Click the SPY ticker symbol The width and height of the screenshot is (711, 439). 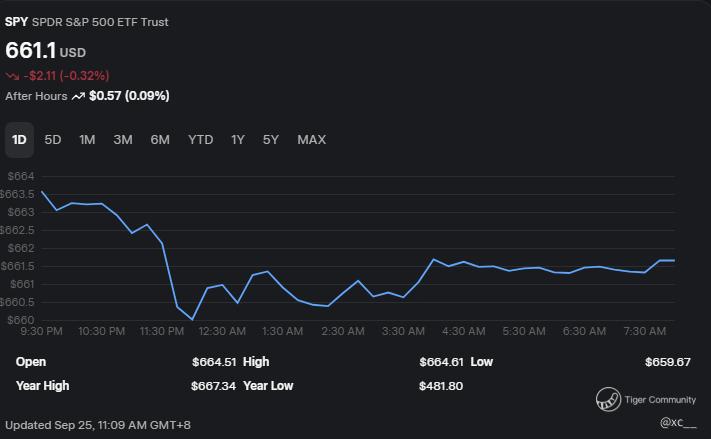point(17,22)
